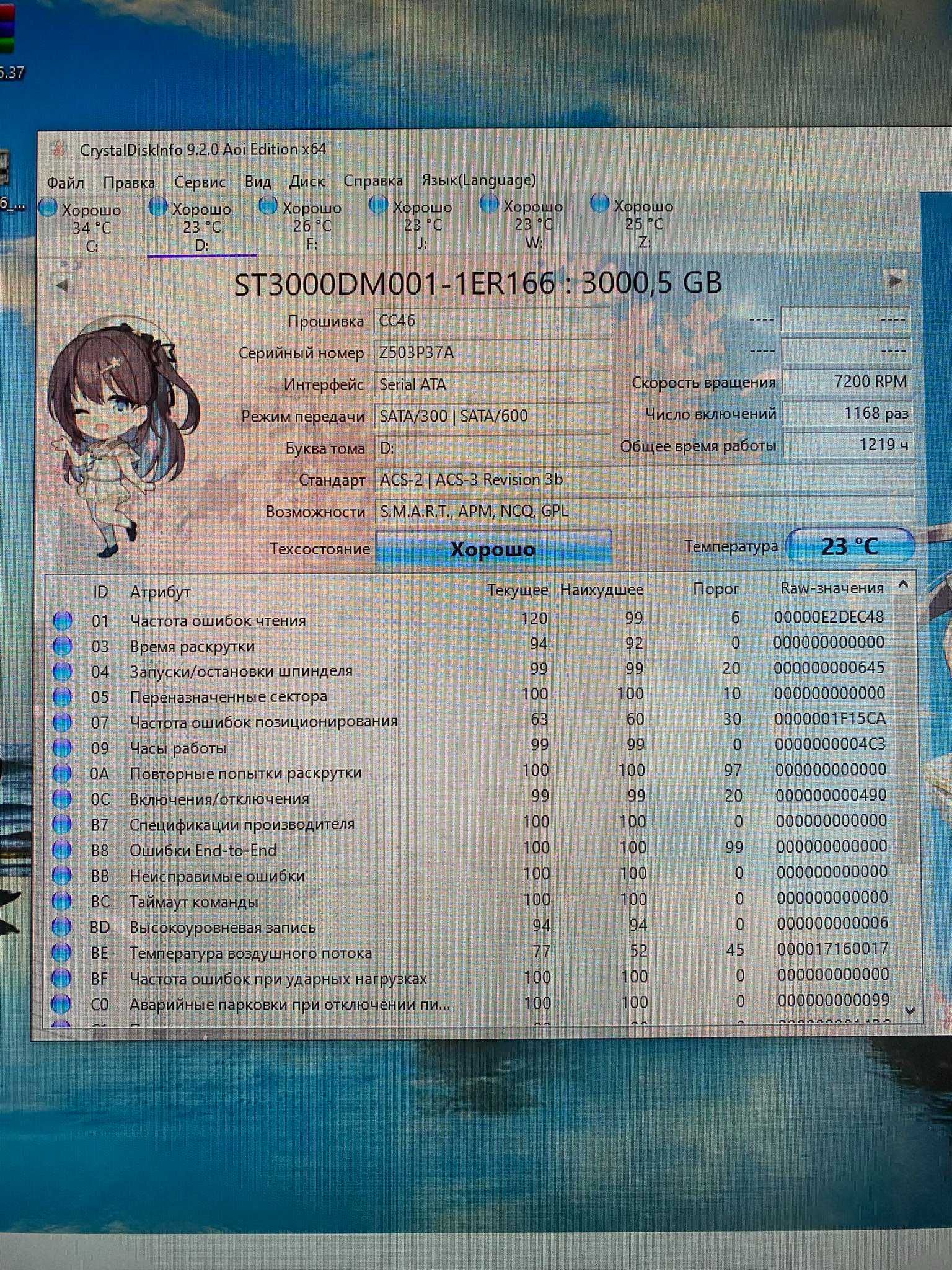Click status icon for 0C Включения/отключения
The height and width of the screenshot is (1270, 952).
coord(62,799)
